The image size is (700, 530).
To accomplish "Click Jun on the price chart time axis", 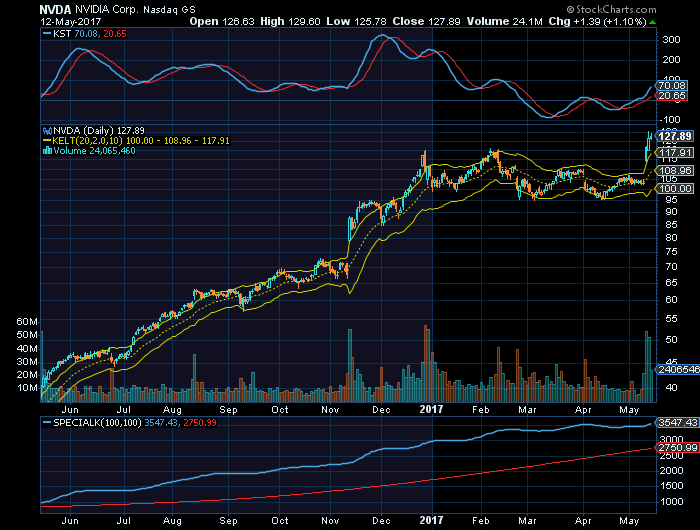I will tap(70, 410).
